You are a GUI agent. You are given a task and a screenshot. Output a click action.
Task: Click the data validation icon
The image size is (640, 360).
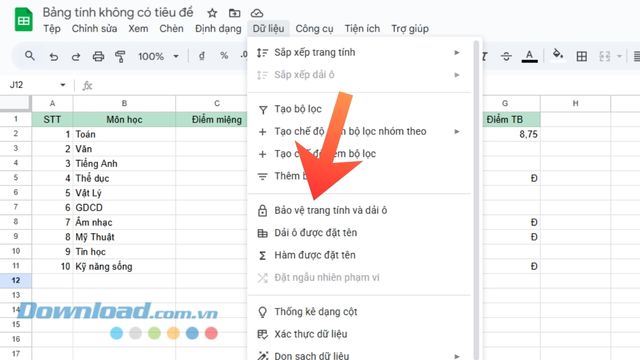pos(262,334)
